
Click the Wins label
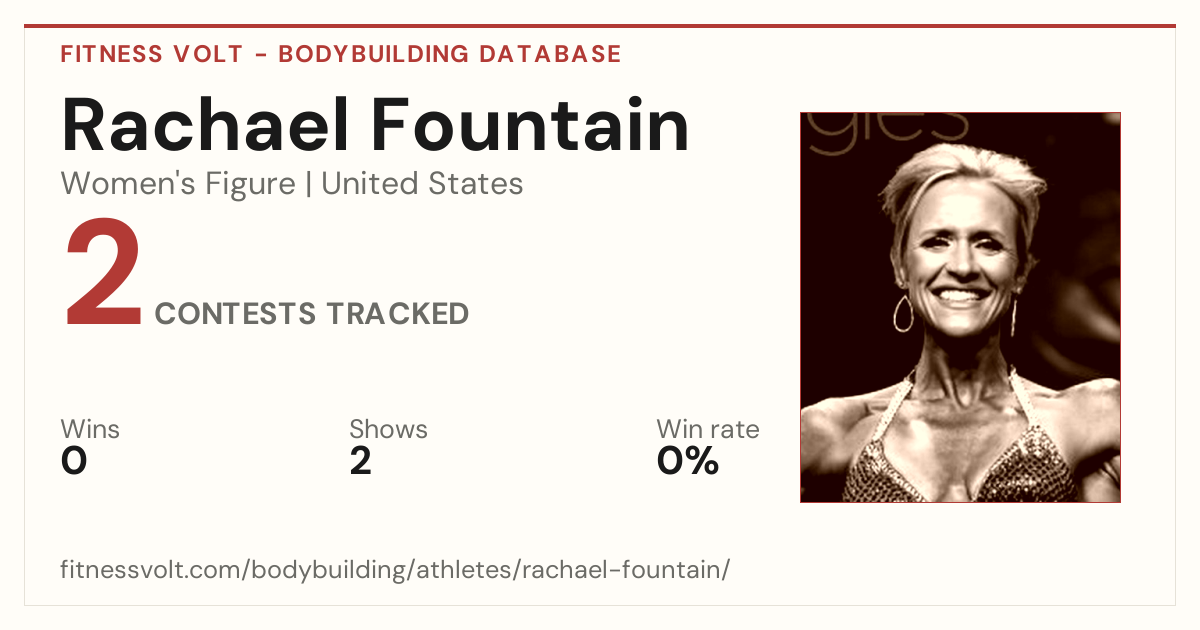coord(90,429)
